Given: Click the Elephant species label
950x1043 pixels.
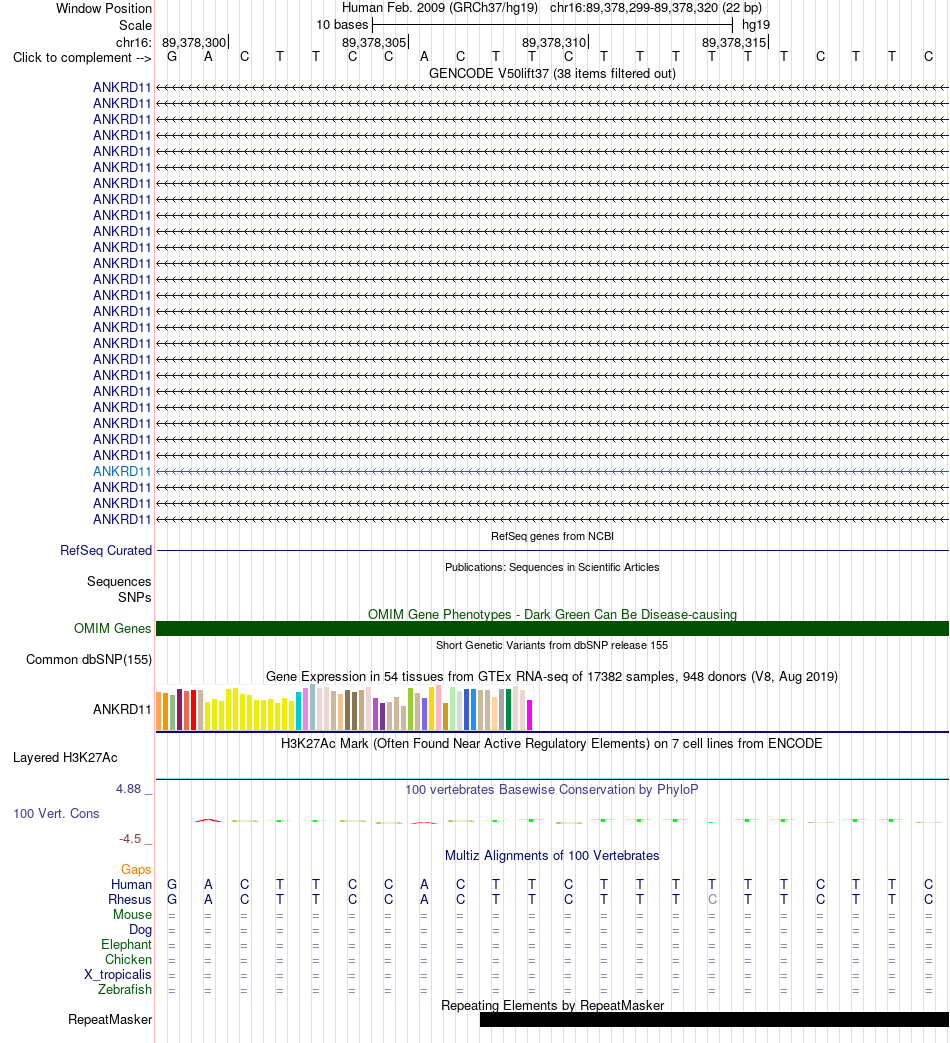Looking at the screenshot, I should pyautogui.click(x=126, y=945).
